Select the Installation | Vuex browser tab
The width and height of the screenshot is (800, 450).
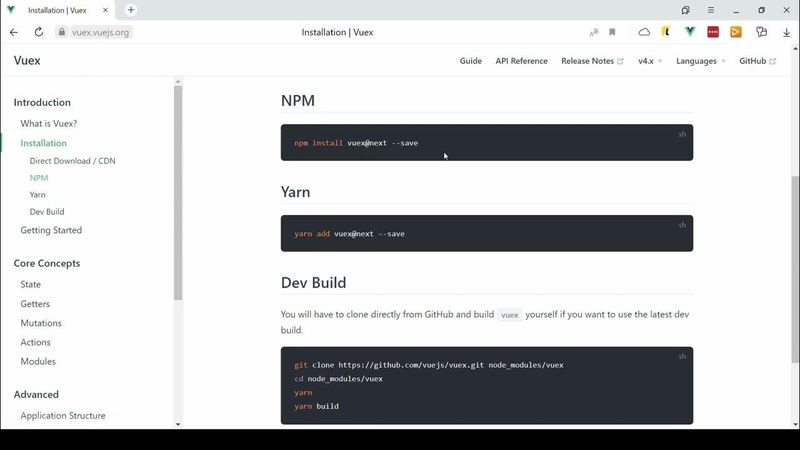[x=58, y=10]
